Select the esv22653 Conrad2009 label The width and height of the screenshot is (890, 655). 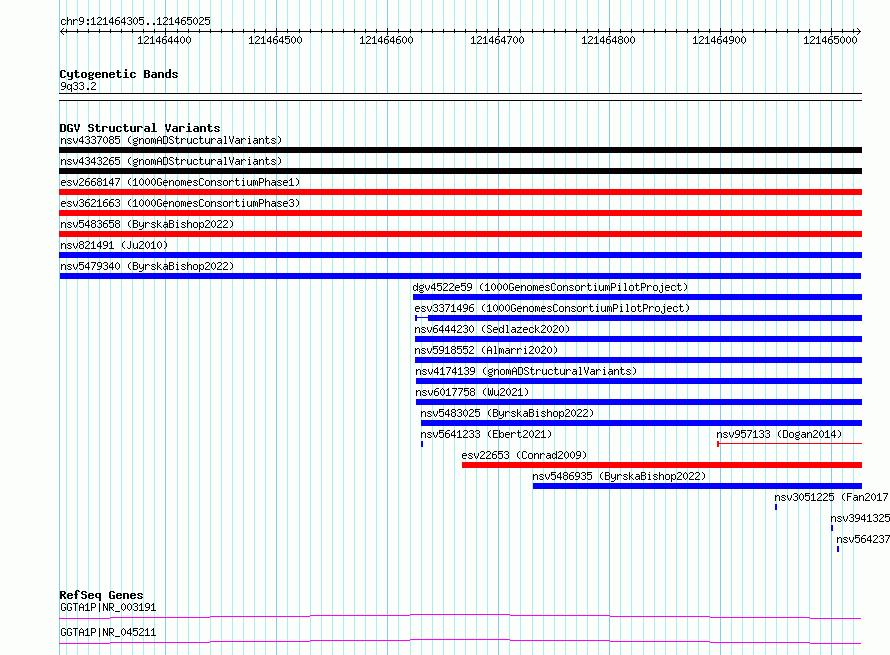tap(524, 455)
